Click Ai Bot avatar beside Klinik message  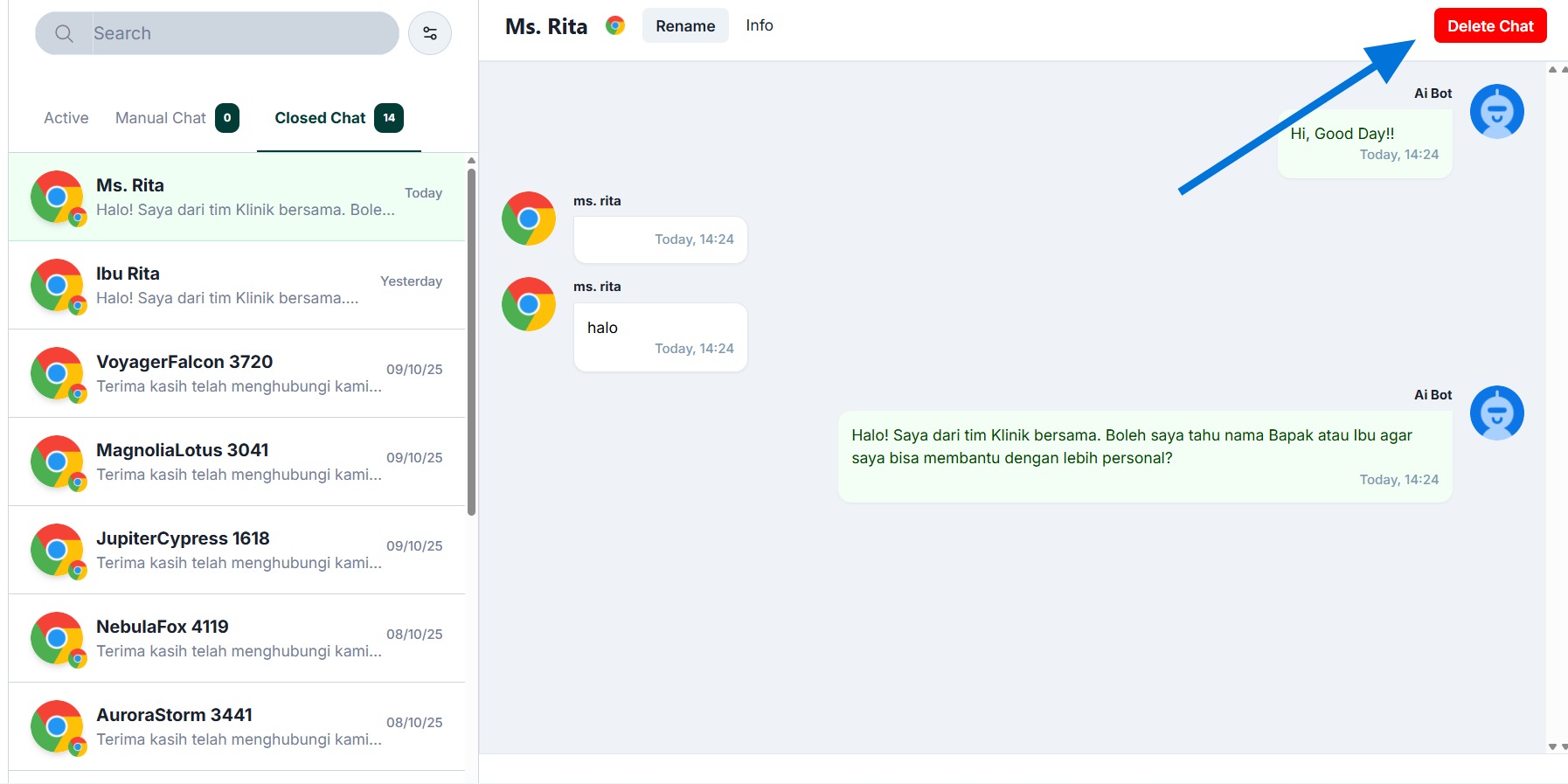[x=1496, y=413]
